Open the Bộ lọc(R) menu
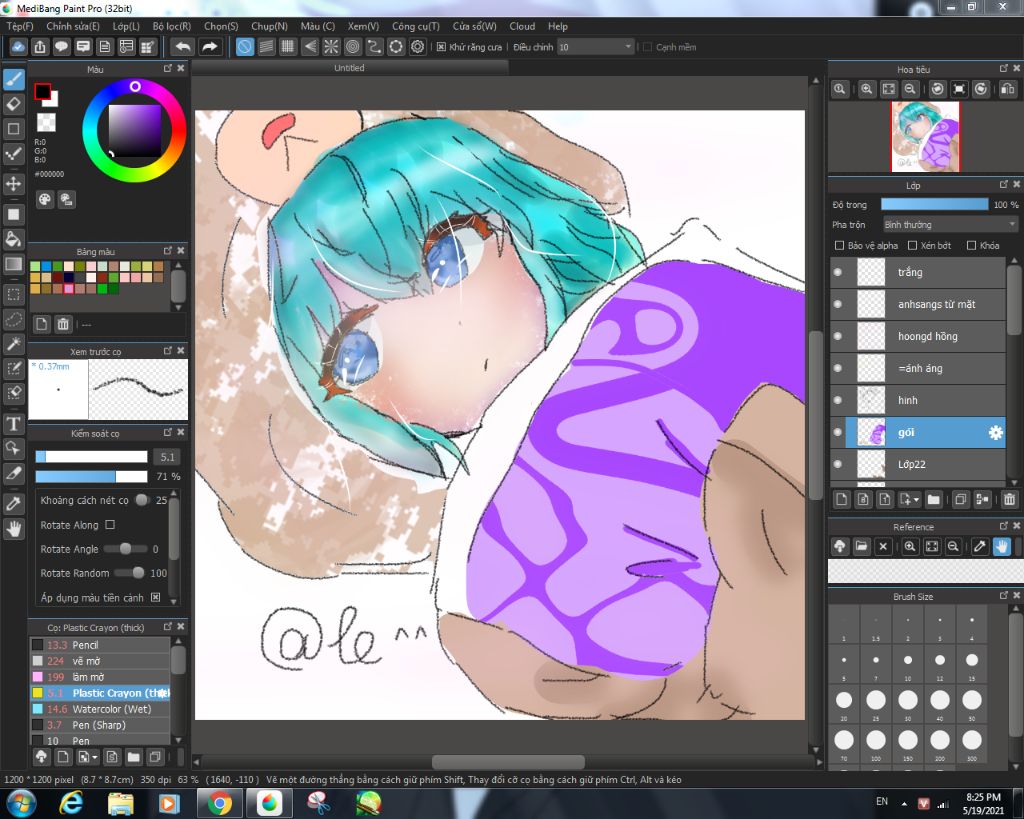This screenshot has height=819, width=1024. click(172, 26)
